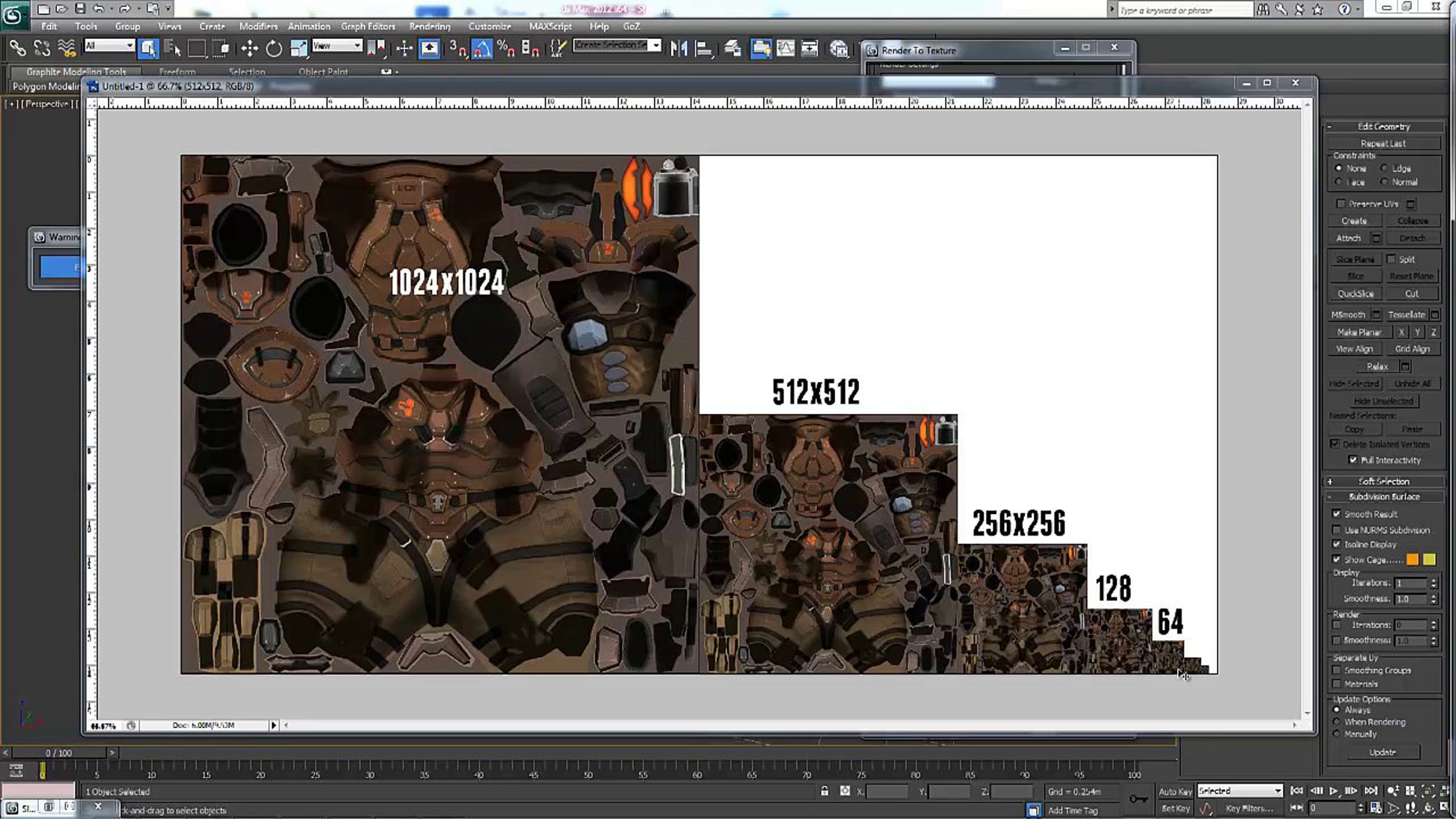Toggle the 3D Snaps icon
1456x819 pixels.
tap(458, 48)
